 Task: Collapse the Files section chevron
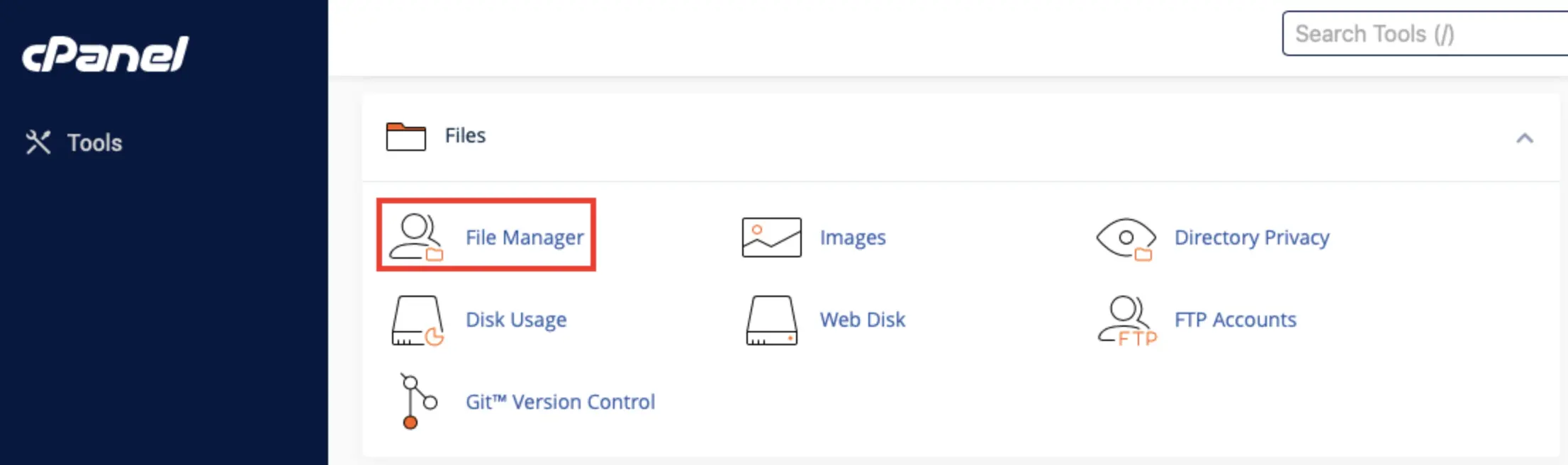pyautogui.click(x=1525, y=138)
